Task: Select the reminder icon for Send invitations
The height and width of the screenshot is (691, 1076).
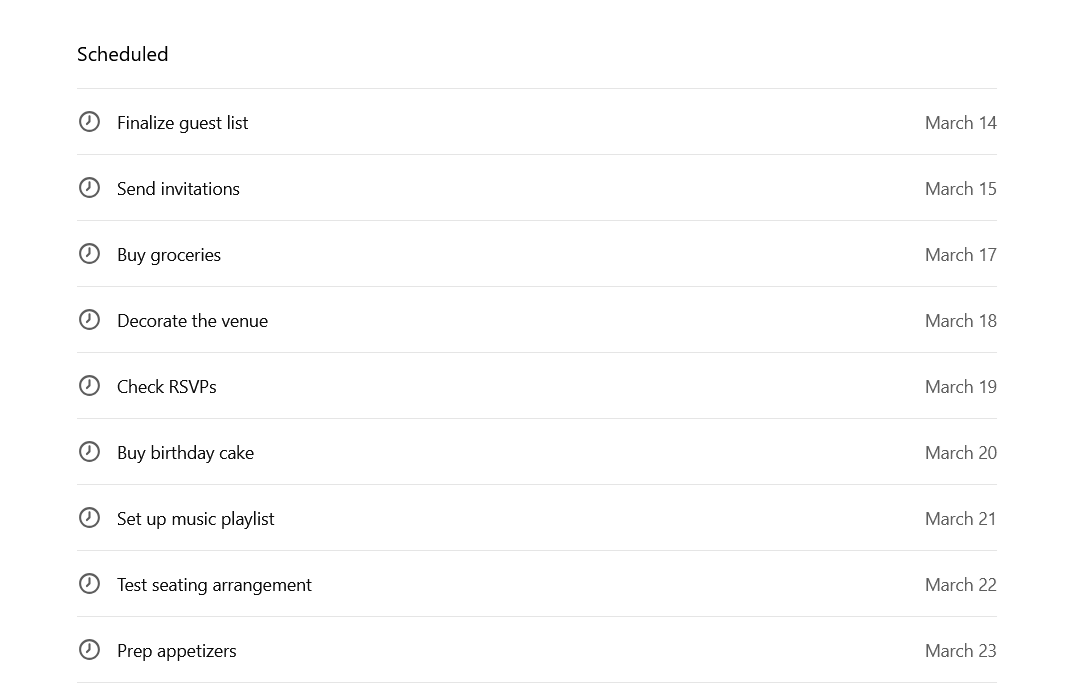Action: coord(89,187)
